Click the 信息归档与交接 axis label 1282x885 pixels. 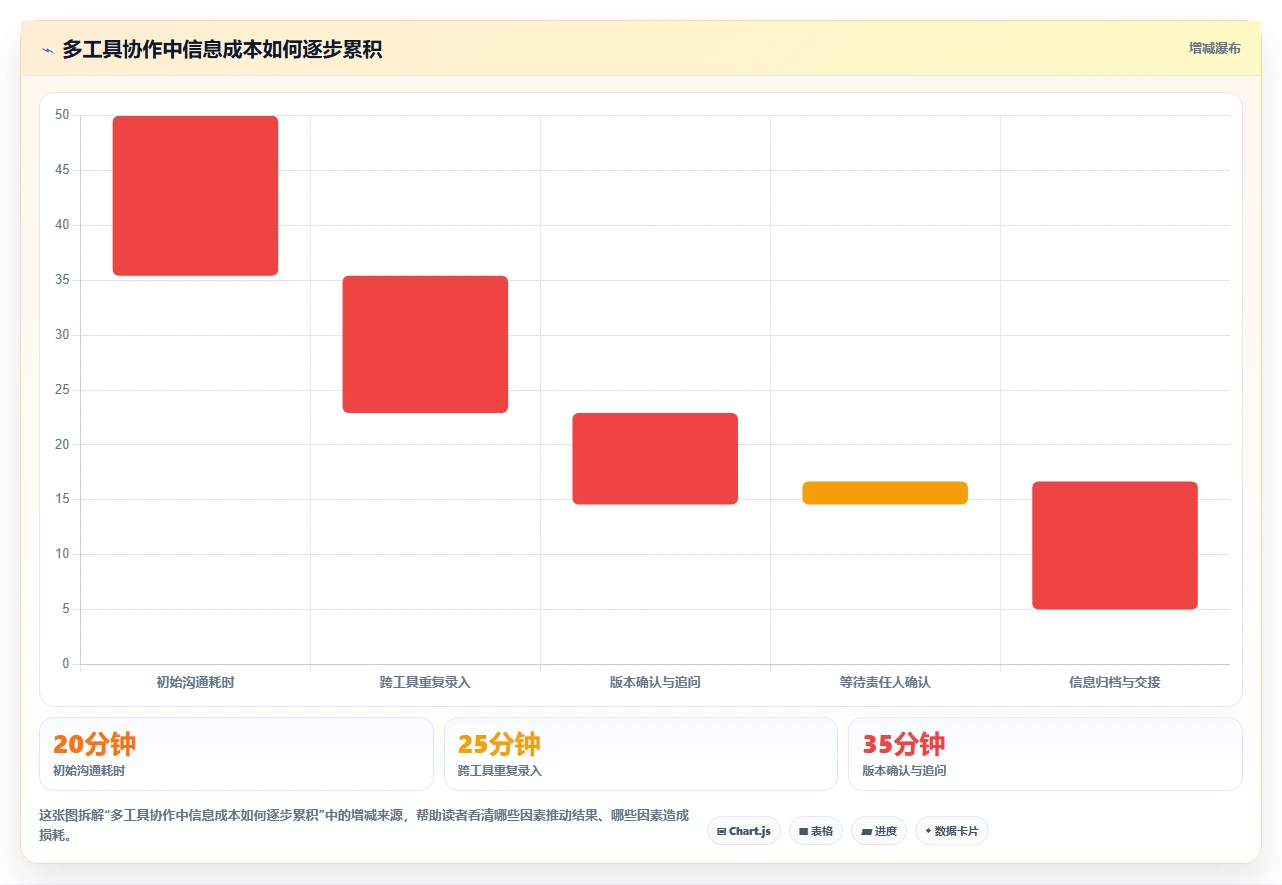point(1115,682)
